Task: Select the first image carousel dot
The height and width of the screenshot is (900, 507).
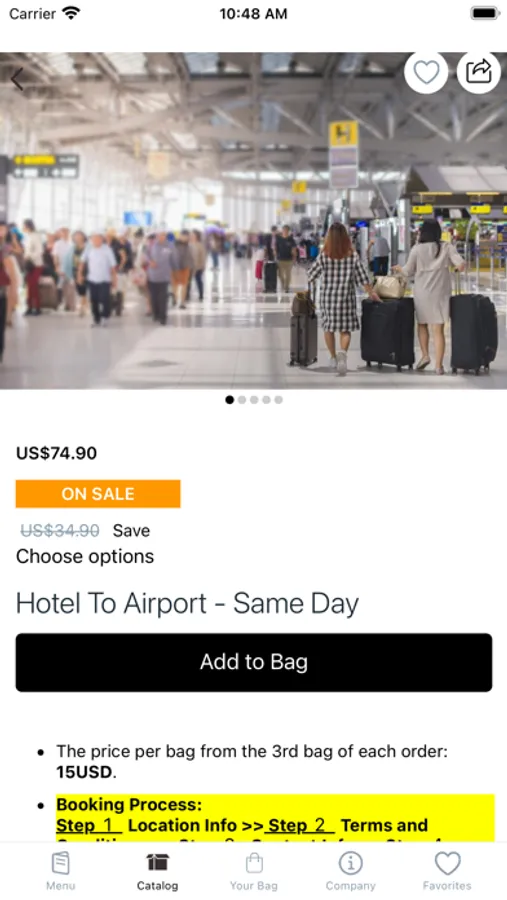Action: coord(230,399)
